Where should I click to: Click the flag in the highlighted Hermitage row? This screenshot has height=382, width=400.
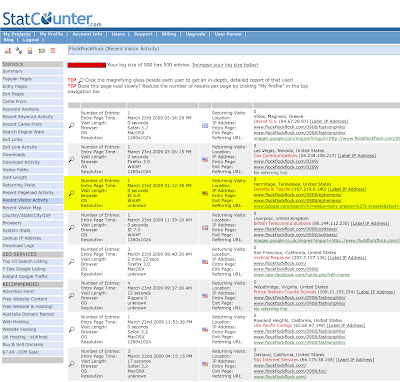pos(205,193)
